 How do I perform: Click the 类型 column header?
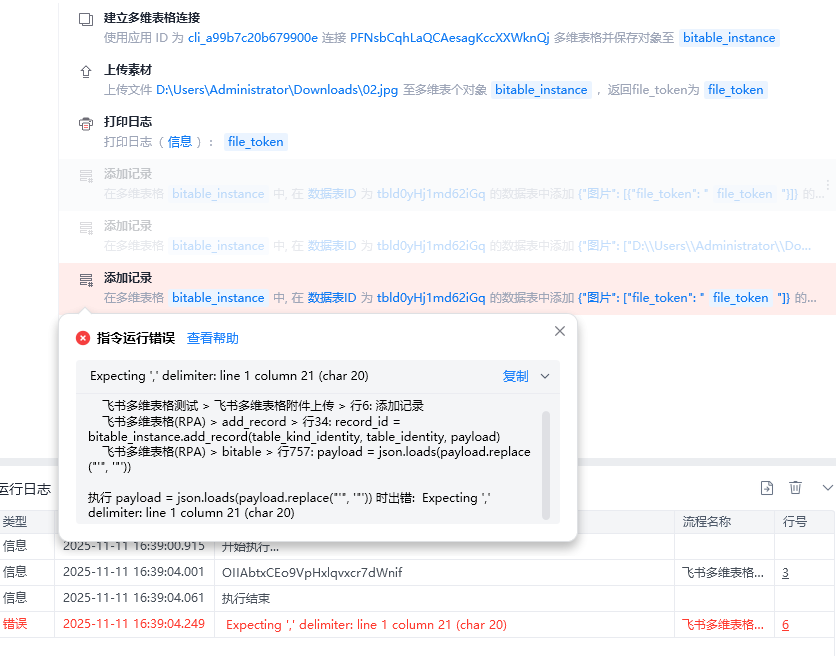14,522
